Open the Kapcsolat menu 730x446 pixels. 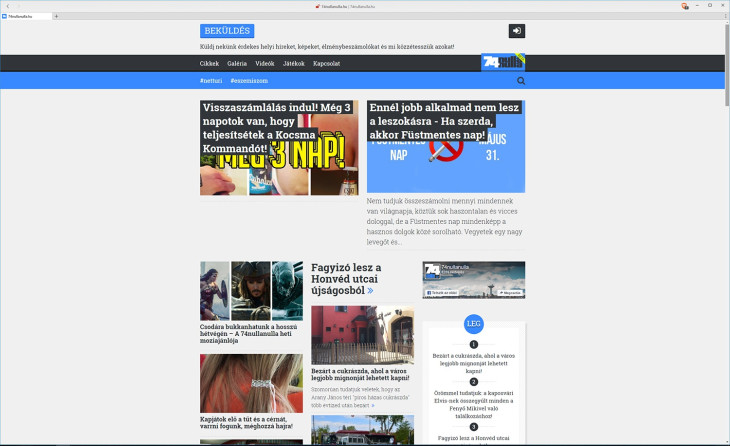[x=326, y=63]
